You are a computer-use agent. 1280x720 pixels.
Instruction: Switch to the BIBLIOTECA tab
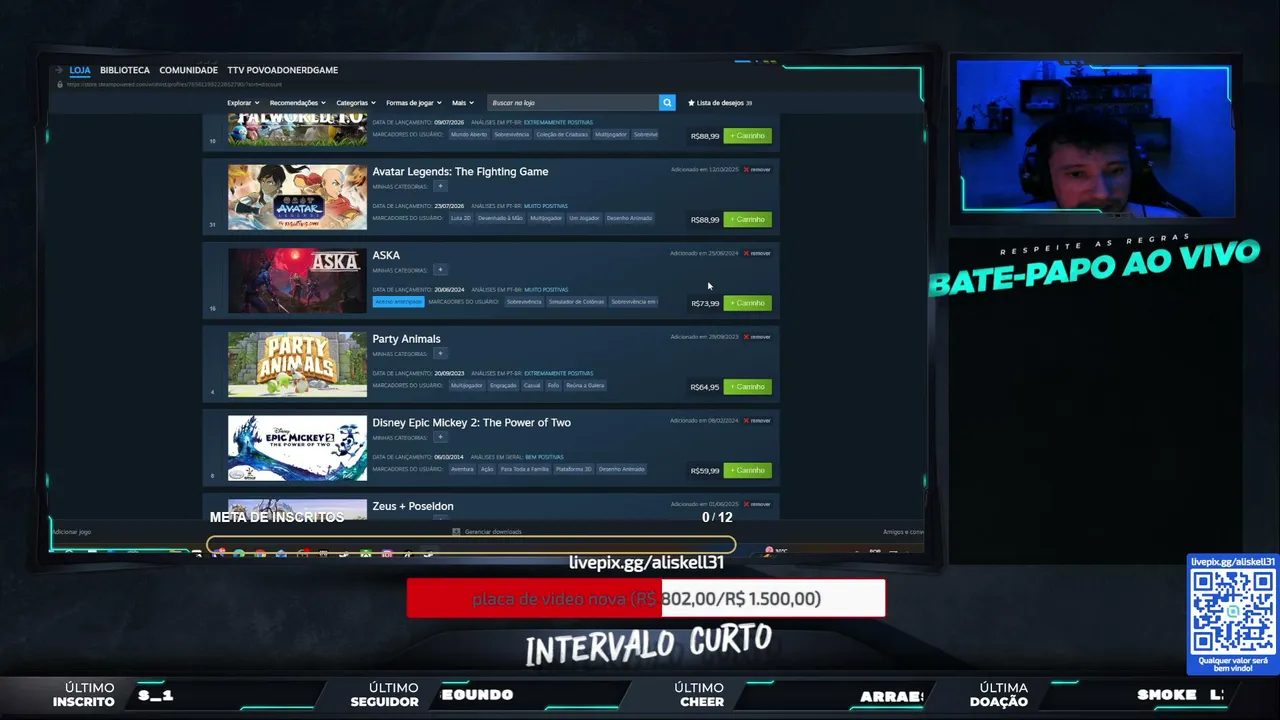tap(125, 70)
